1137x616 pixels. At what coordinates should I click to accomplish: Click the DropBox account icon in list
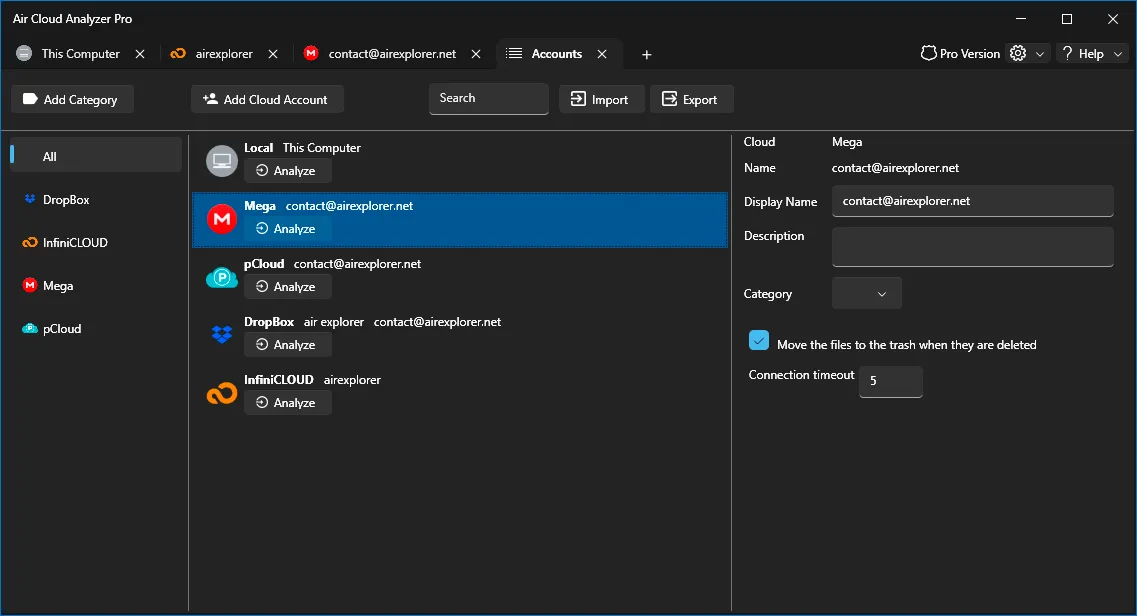[x=222, y=334]
